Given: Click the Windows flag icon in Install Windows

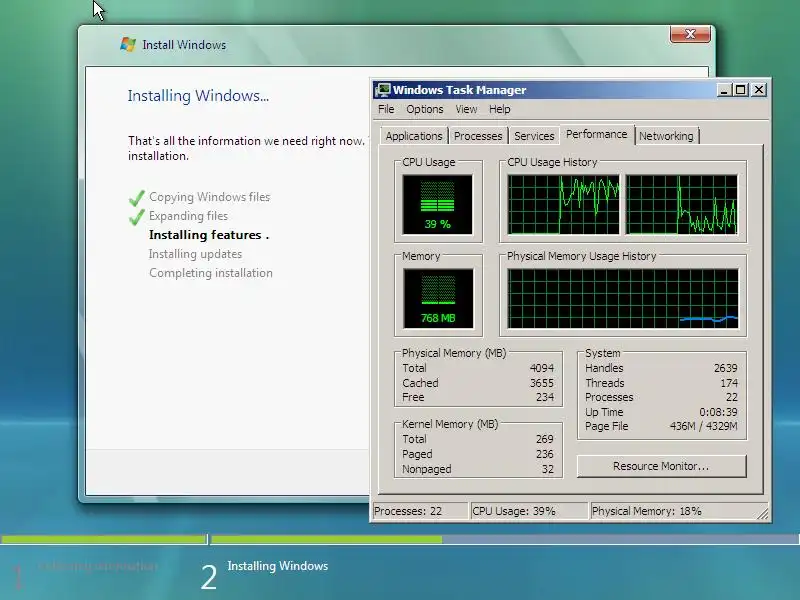Looking at the screenshot, I should [128, 44].
